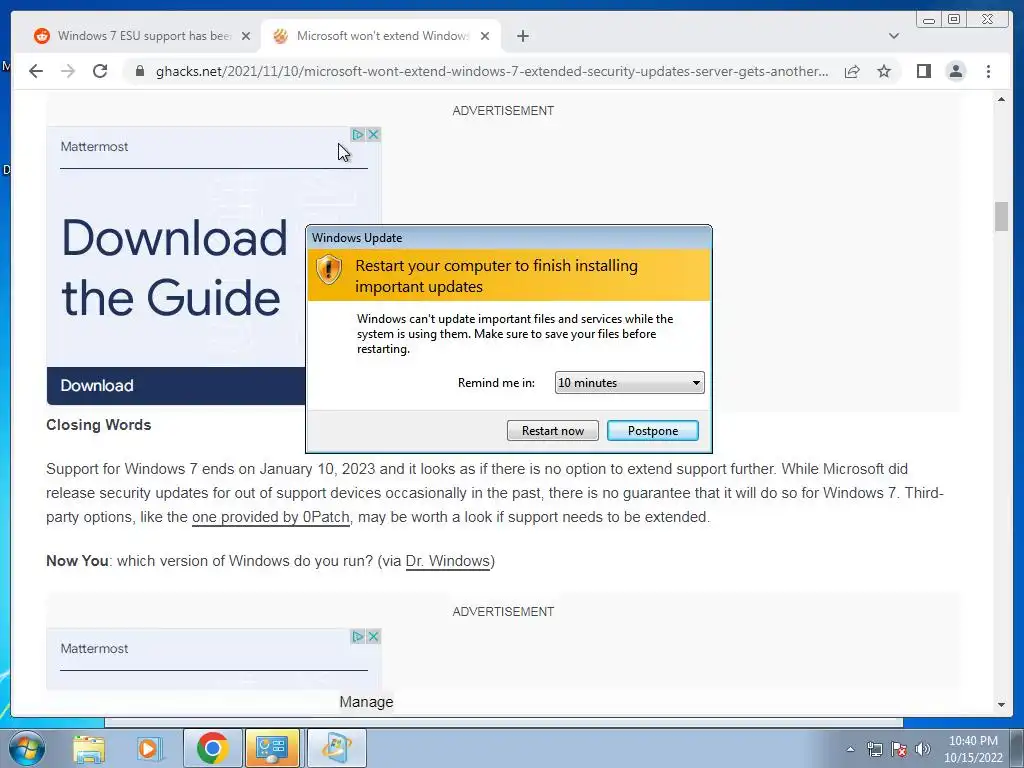Close the Windows 7 ESU support tab
This screenshot has width=1024, height=768.
pyautogui.click(x=246, y=36)
